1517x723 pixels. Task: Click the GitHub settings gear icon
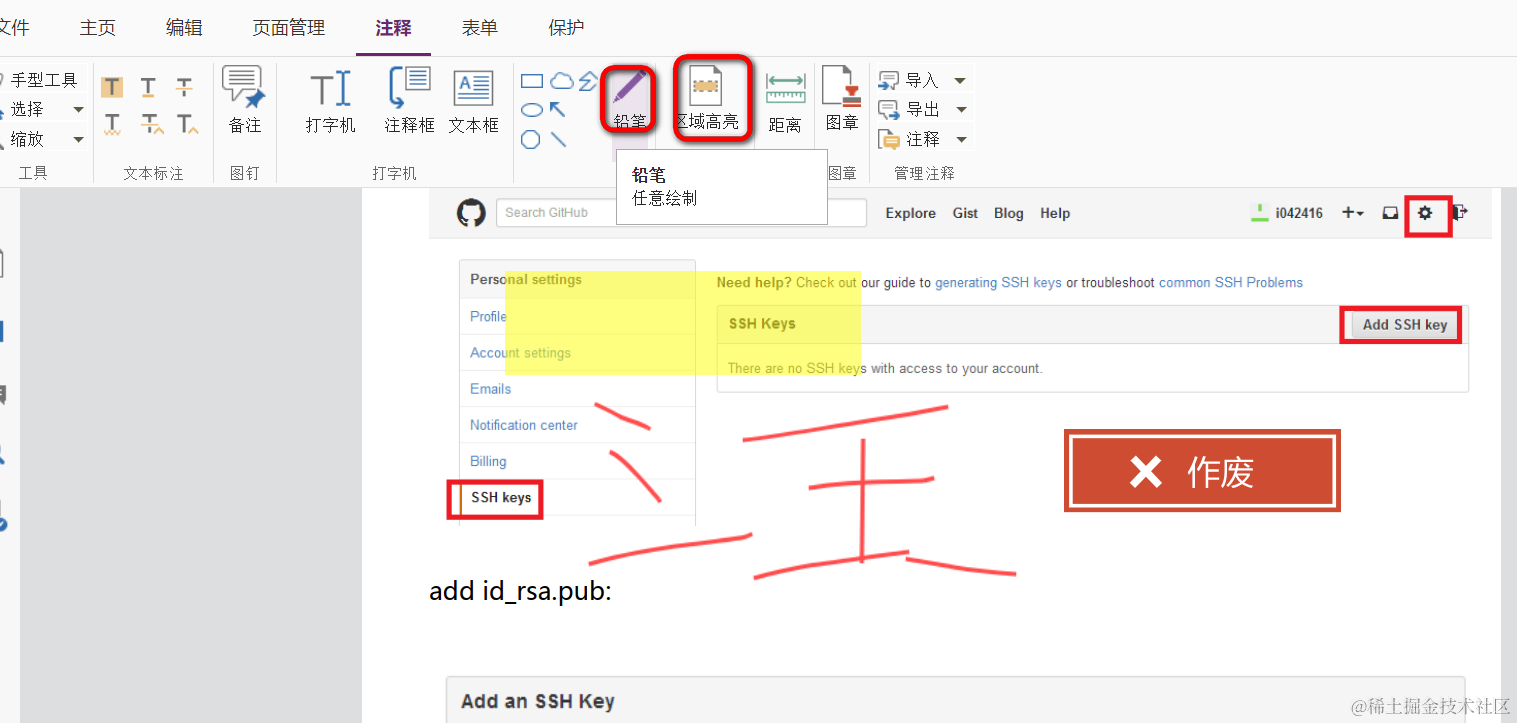[x=1425, y=212]
